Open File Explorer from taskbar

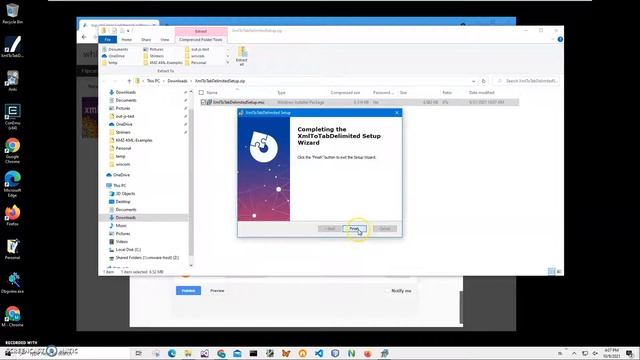pos(188,353)
